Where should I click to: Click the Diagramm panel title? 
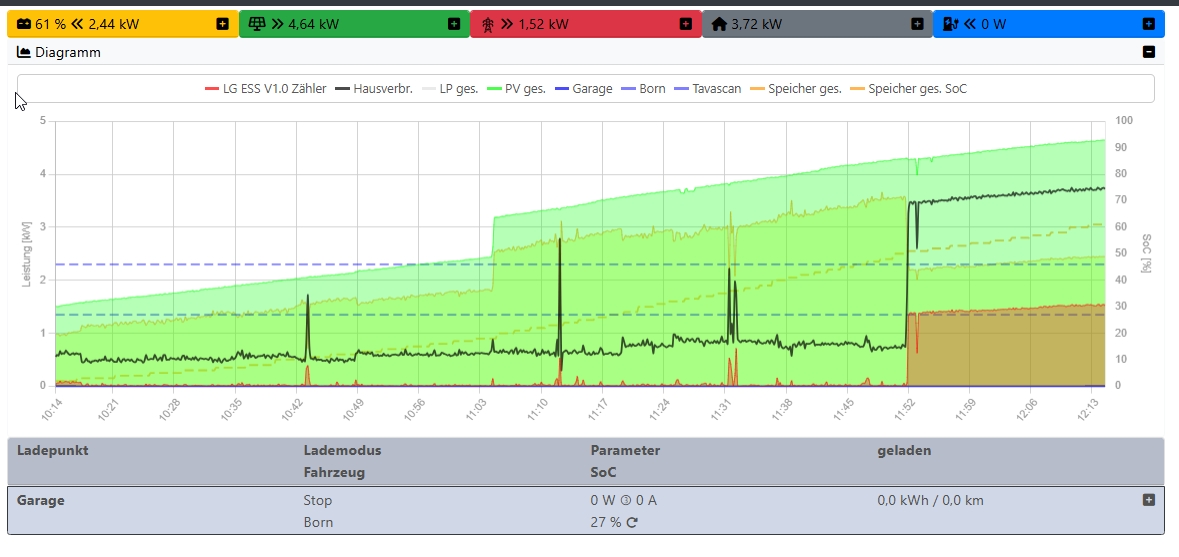(x=67, y=52)
